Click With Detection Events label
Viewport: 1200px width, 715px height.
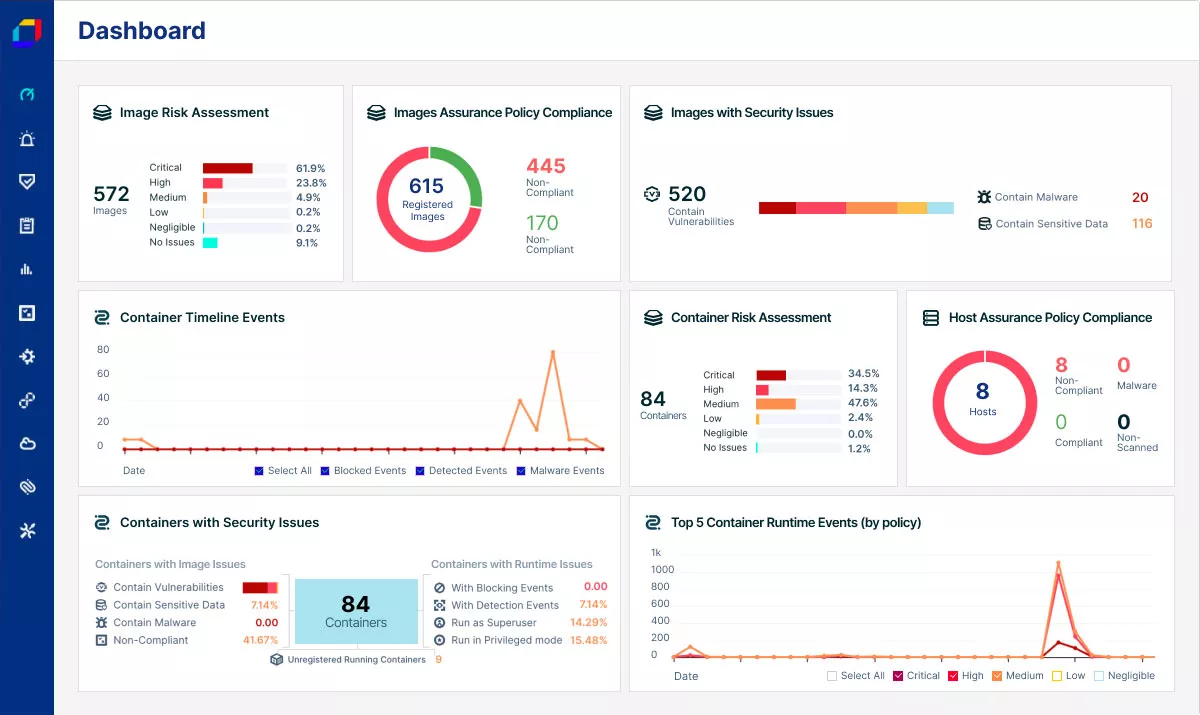pyautogui.click(x=505, y=605)
